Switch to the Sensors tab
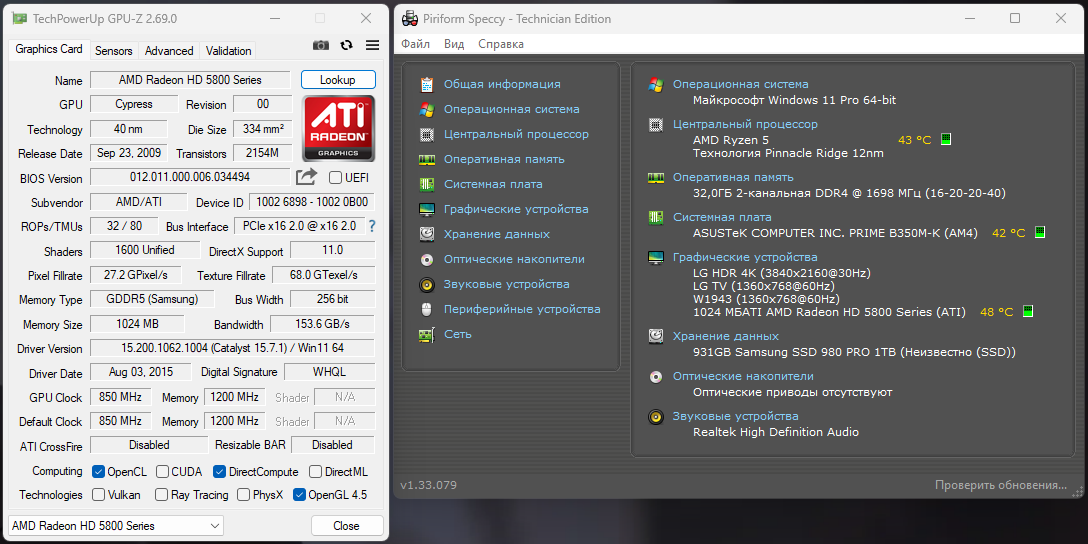Screen dimensions: 1088x544 [x=114, y=51]
